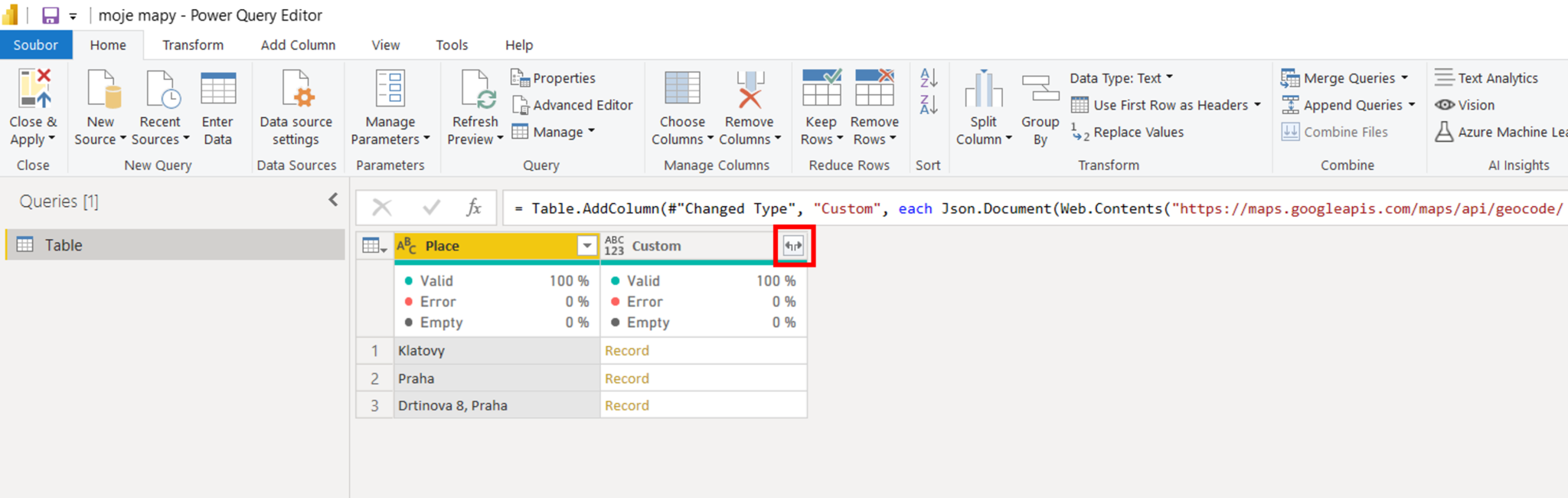
Task: Click the Vision AI insight
Action: [x=1465, y=105]
